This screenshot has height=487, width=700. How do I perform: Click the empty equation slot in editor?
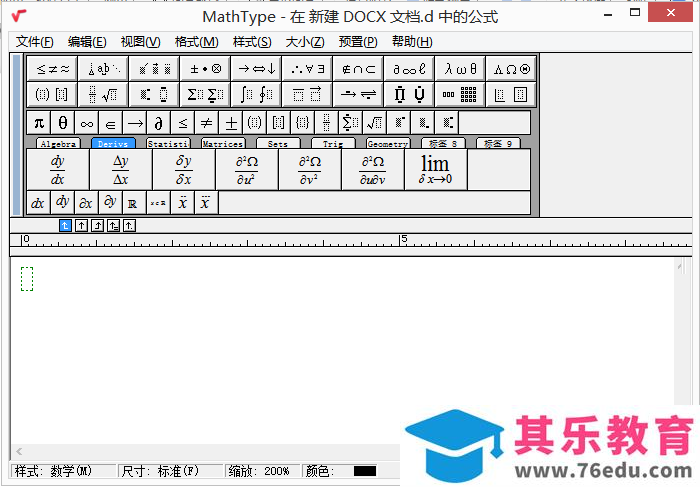27,279
